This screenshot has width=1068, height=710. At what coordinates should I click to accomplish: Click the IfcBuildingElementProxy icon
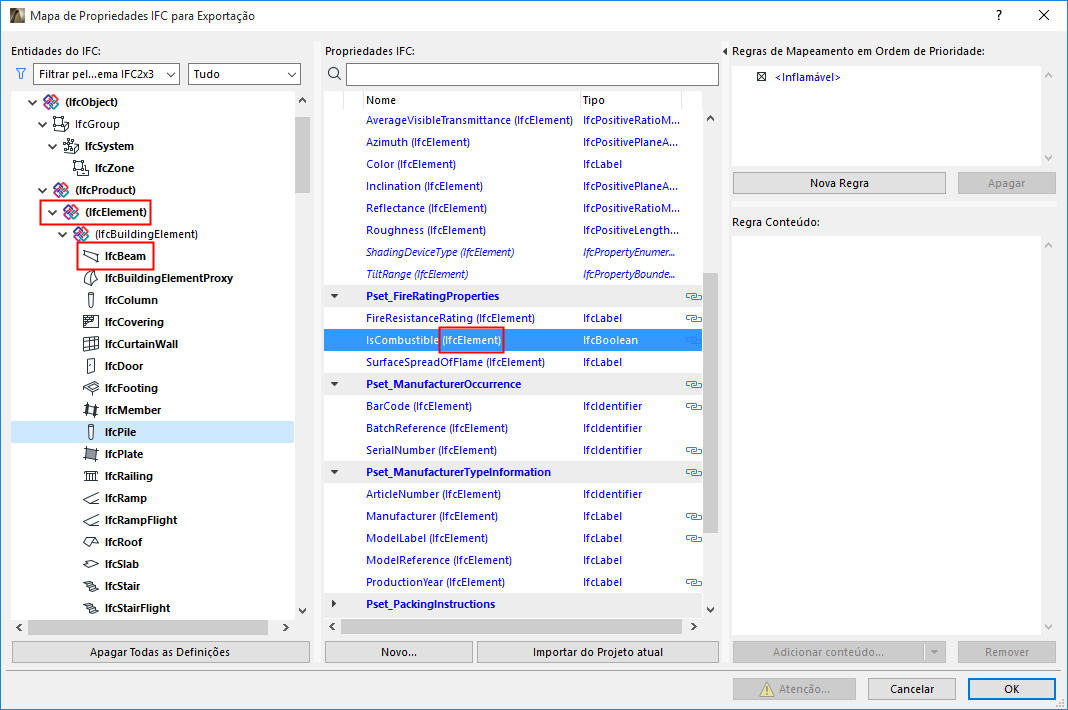click(91, 278)
